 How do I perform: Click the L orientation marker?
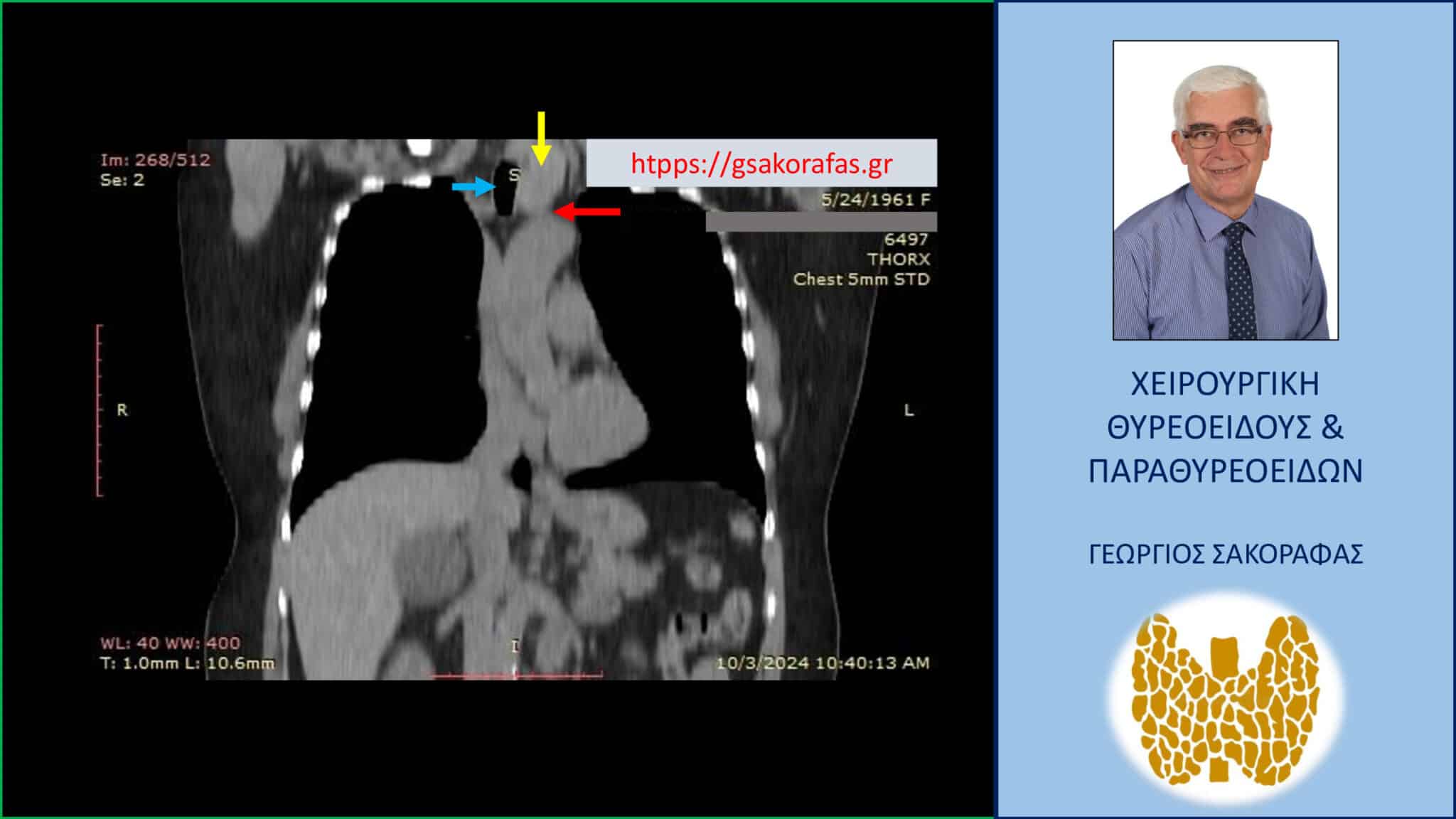click(x=909, y=410)
